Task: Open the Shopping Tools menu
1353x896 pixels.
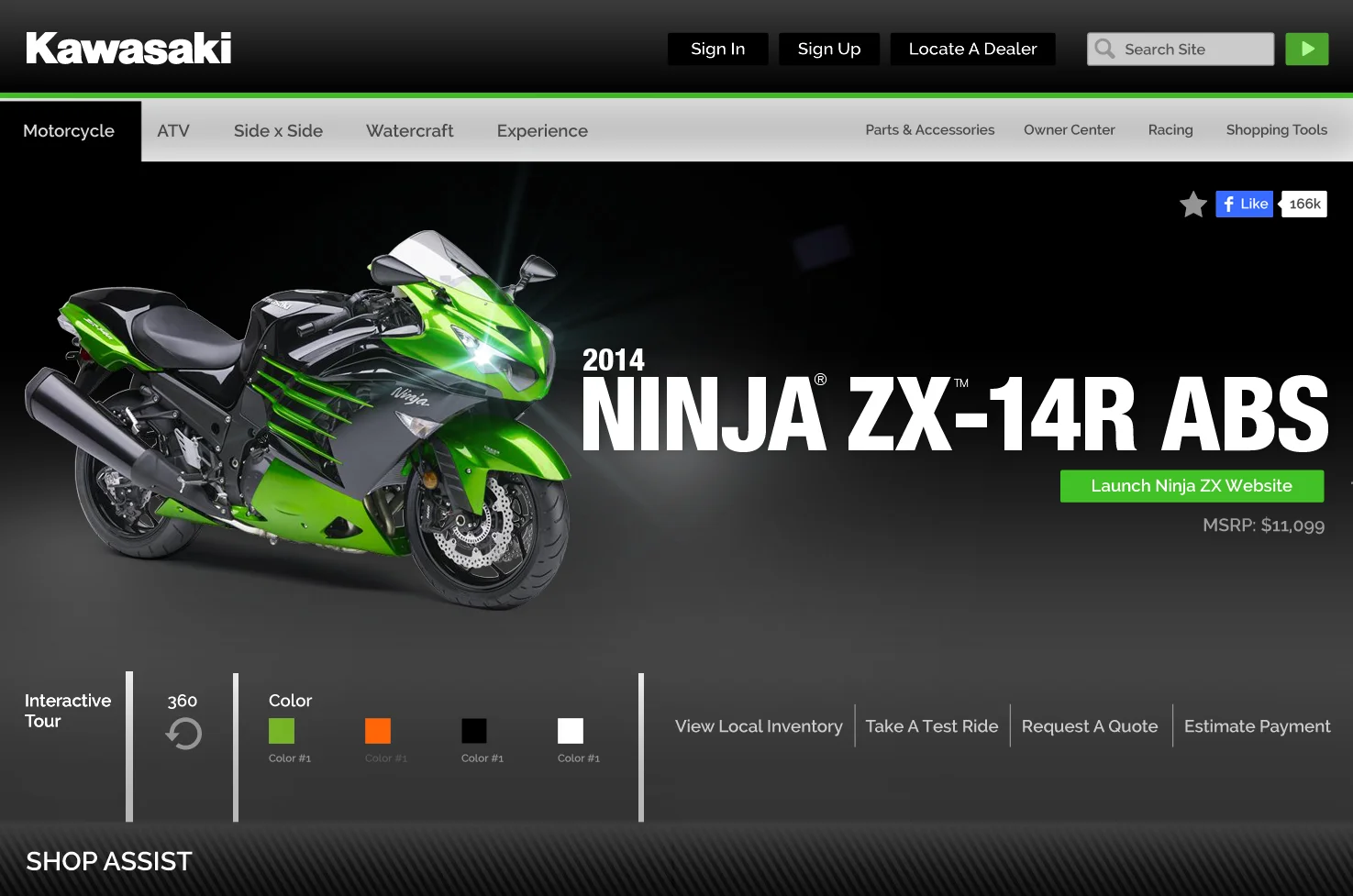Action: tap(1277, 130)
